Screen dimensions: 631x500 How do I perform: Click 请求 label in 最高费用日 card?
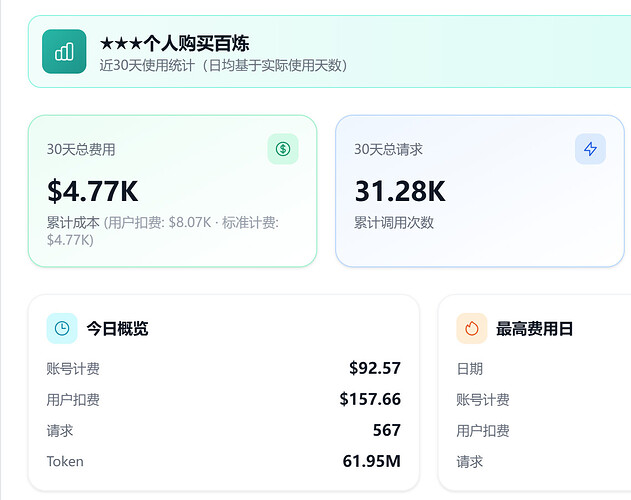coord(470,462)
